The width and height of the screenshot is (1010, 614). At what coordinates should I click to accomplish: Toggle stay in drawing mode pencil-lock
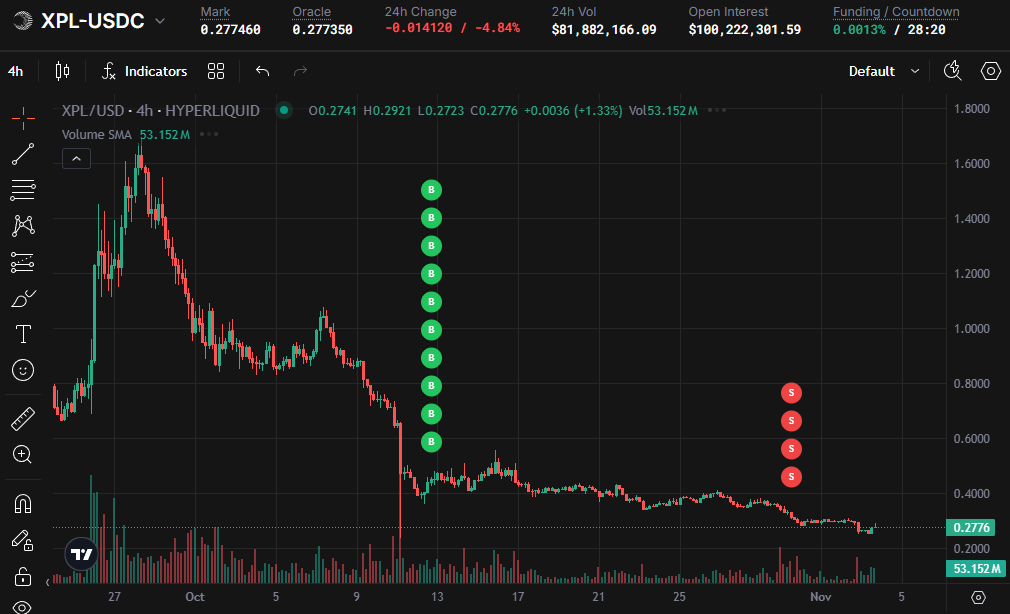23,541
